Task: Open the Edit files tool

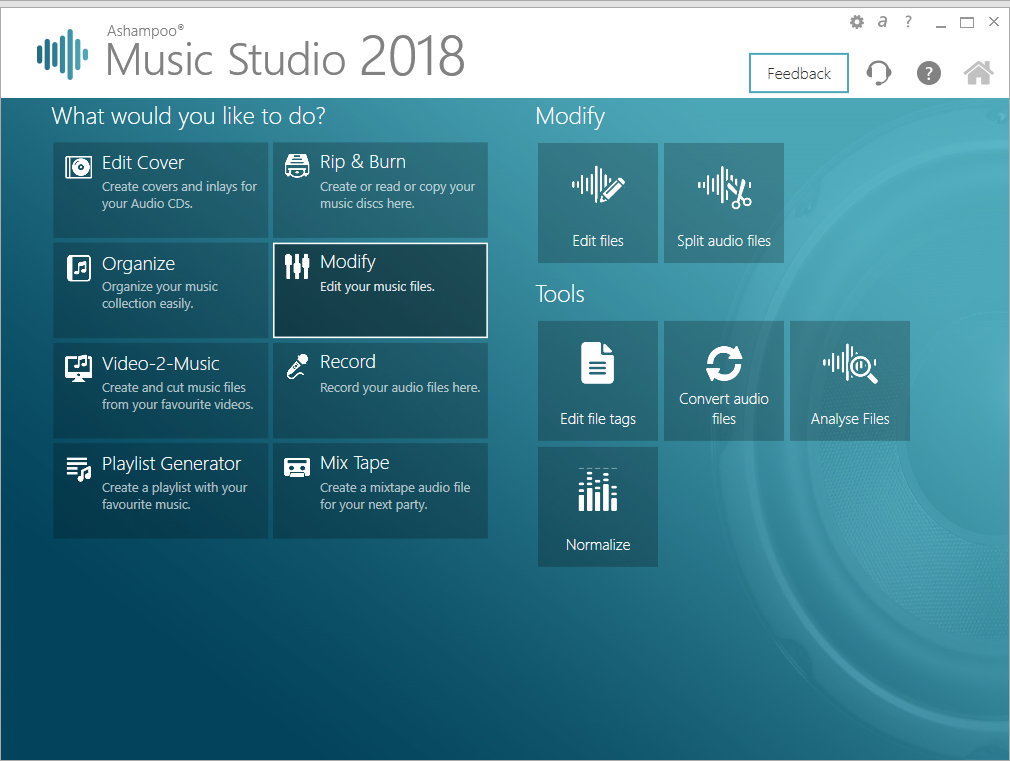Action: pos(597,202)
